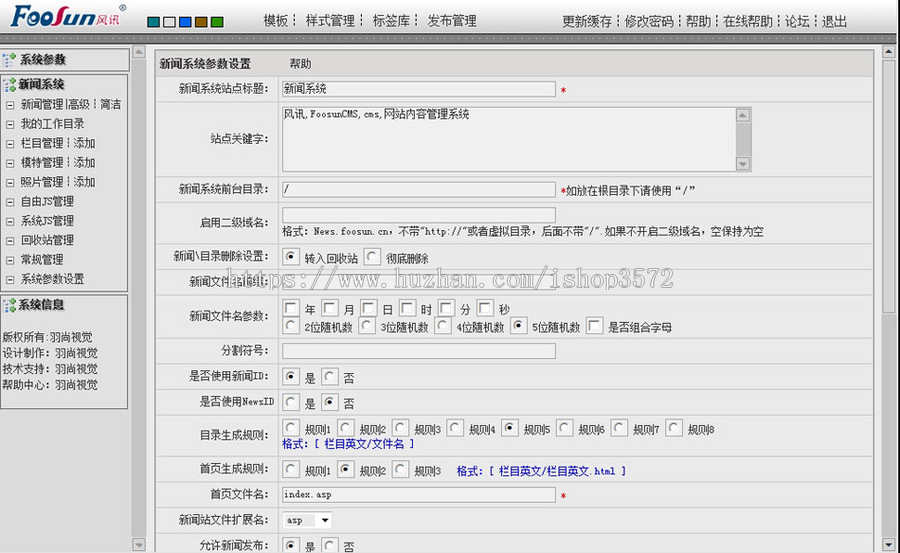Open the 新闻站文件扩展名 asp dropdown
Image resolution: width=900 pixels, height=553 pixels.
point(308,520)
